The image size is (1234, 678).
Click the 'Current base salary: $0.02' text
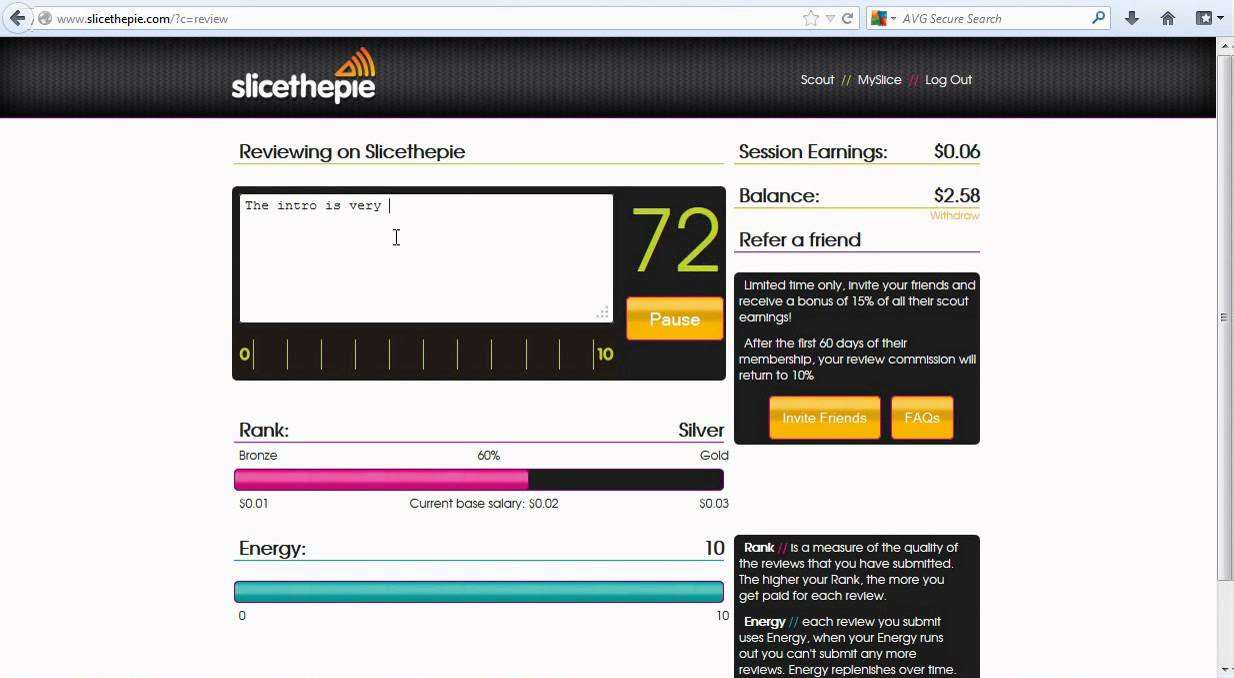(484, 504)
